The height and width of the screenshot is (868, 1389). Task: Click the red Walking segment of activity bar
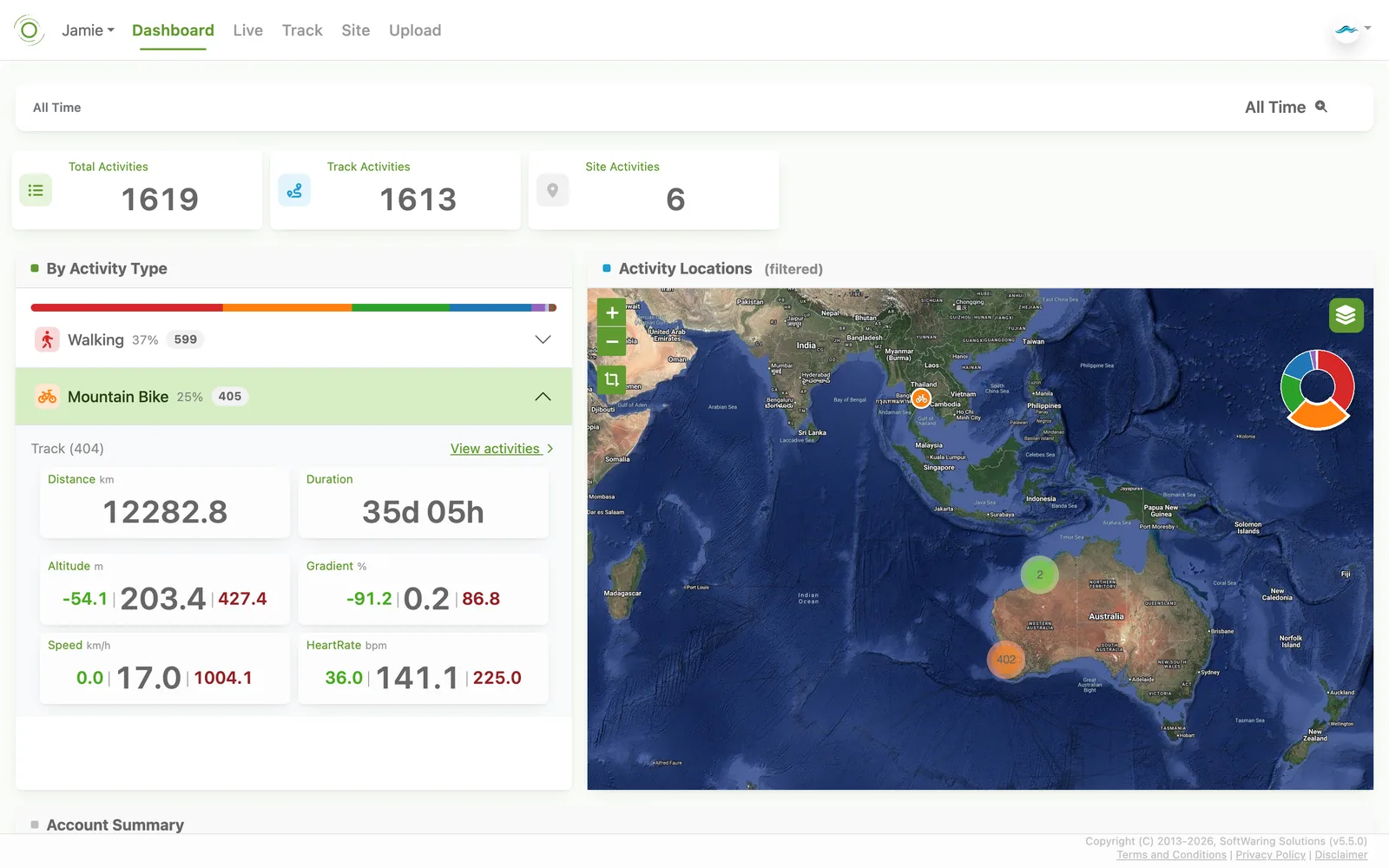(127, 307)
